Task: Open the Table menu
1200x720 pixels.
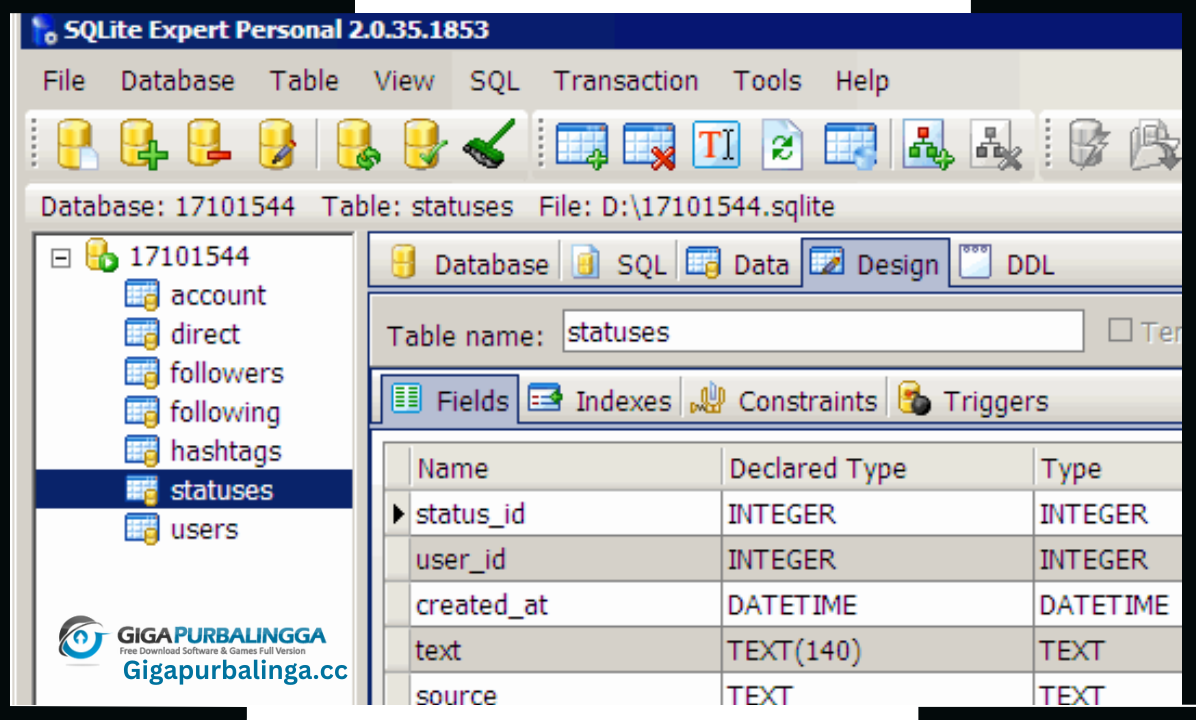Action: [304, 81]
